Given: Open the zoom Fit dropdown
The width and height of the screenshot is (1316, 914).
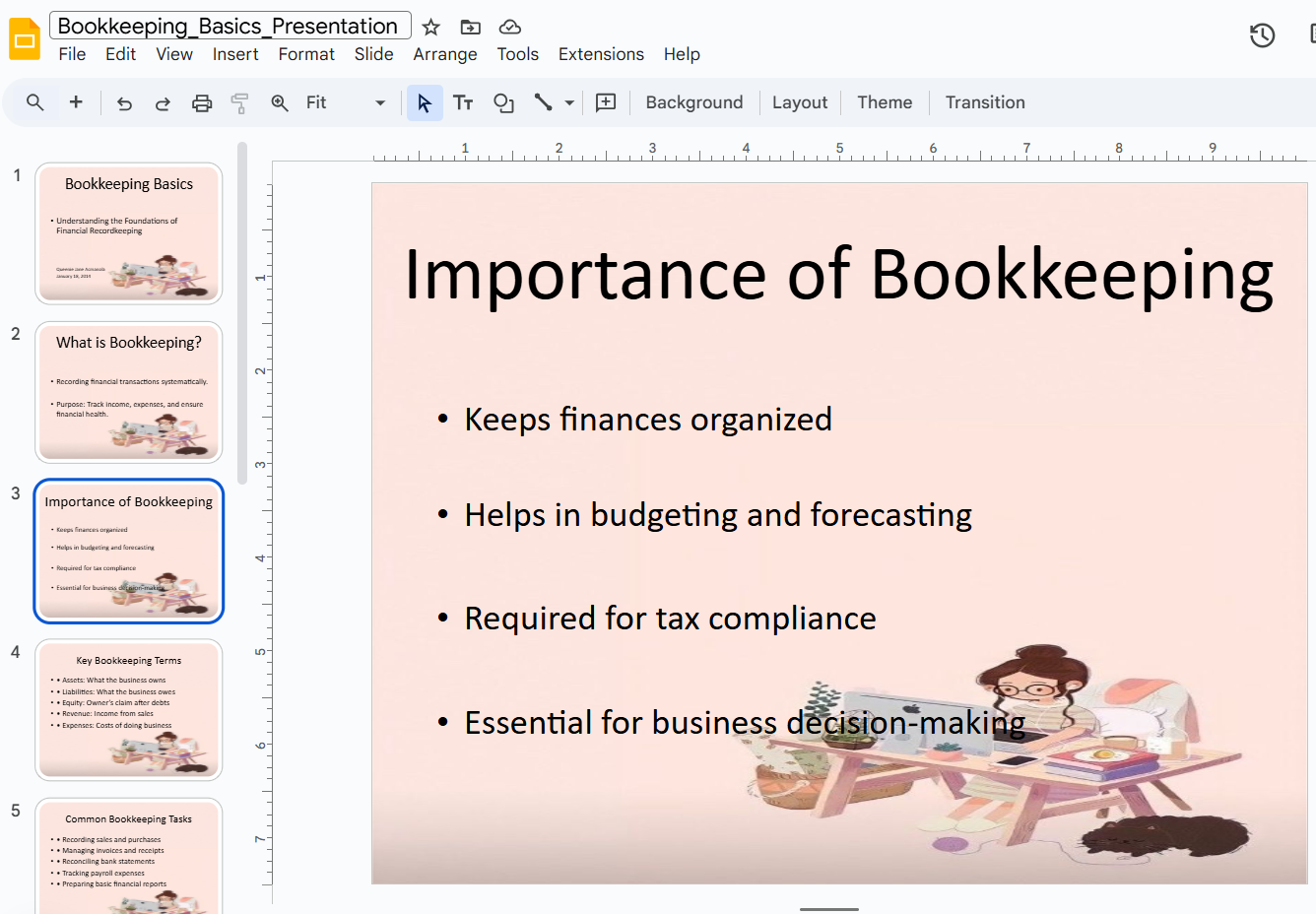Looking at the screenshot, I should pyautogui.click(x=345, y=102).
